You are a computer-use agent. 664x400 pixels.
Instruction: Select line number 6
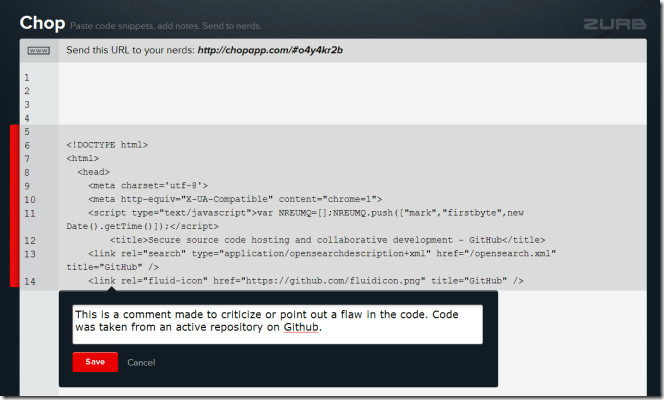(x=27, y=145)
